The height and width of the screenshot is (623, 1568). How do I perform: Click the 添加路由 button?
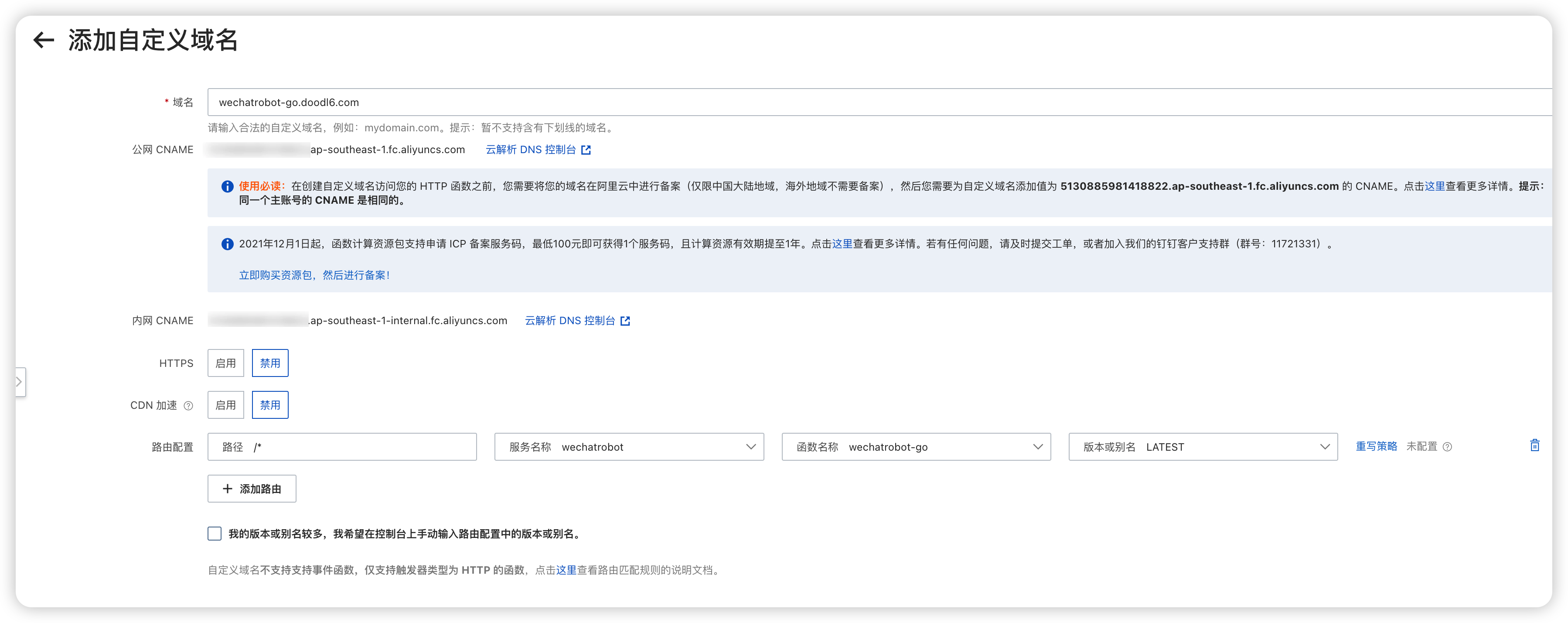pos(252,489)
